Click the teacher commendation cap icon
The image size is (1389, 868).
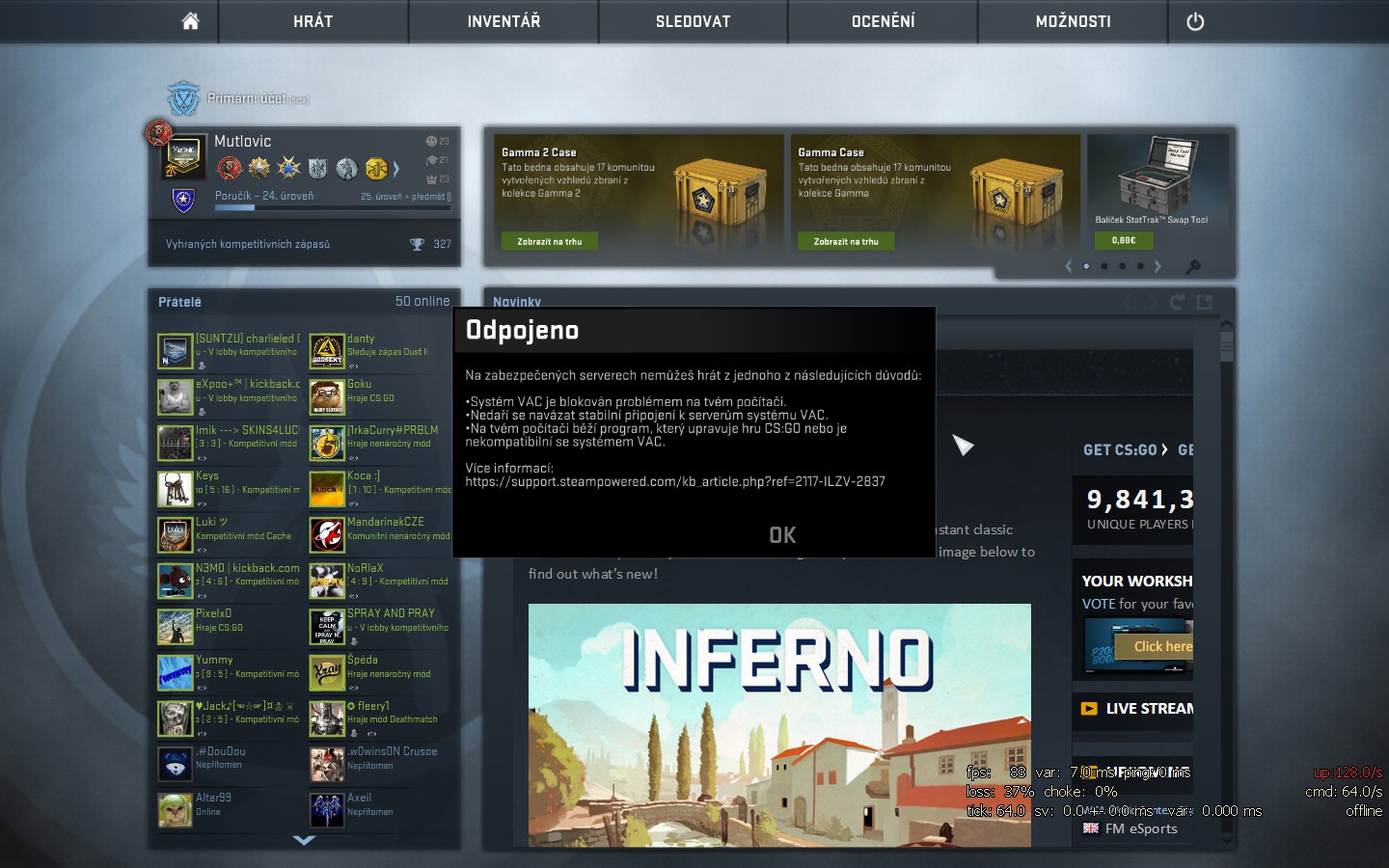pyautogui.click(x=431, y=160)
